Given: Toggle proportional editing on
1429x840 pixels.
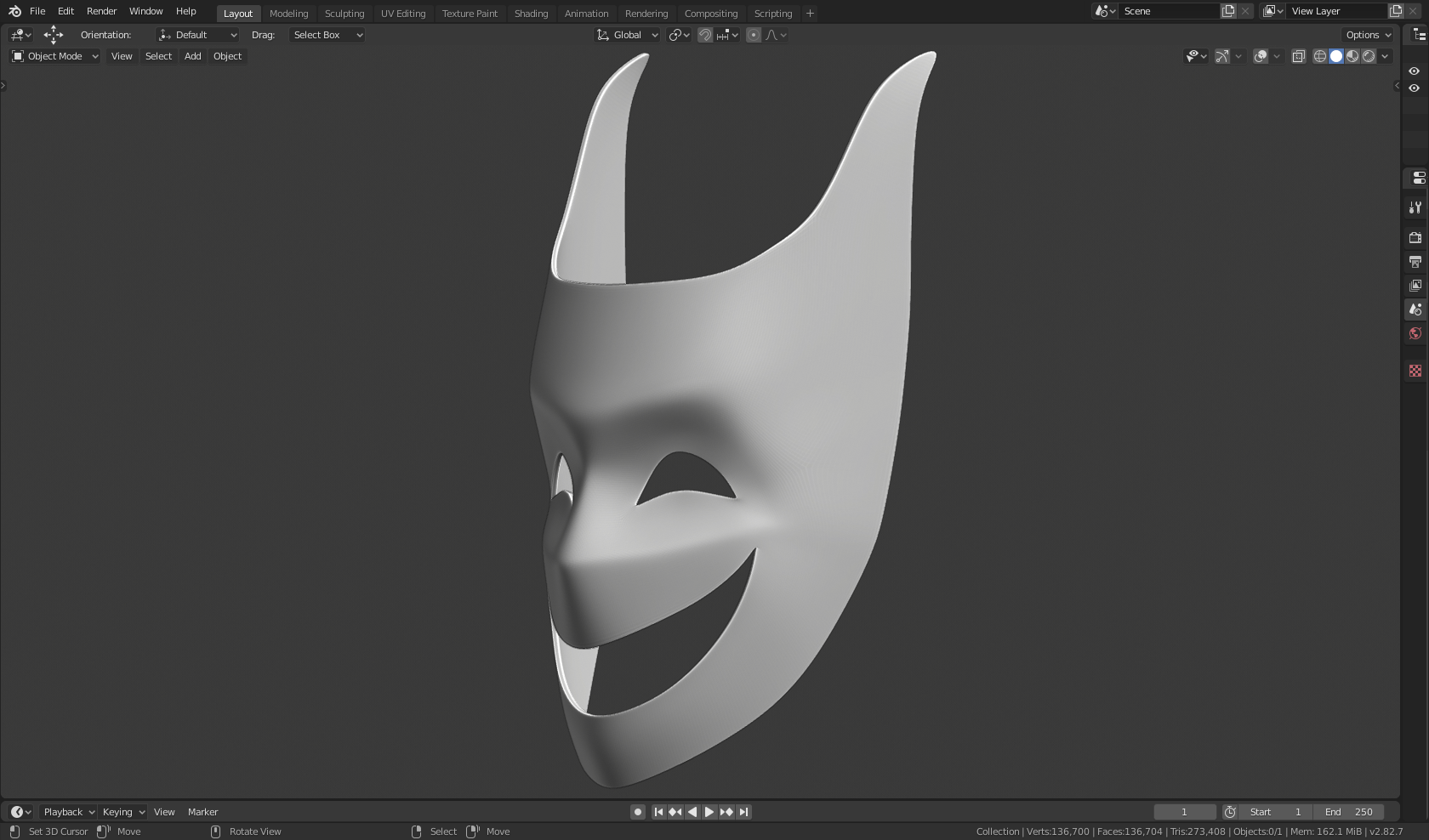Looking at the screenshot, I should coord(753,35).
